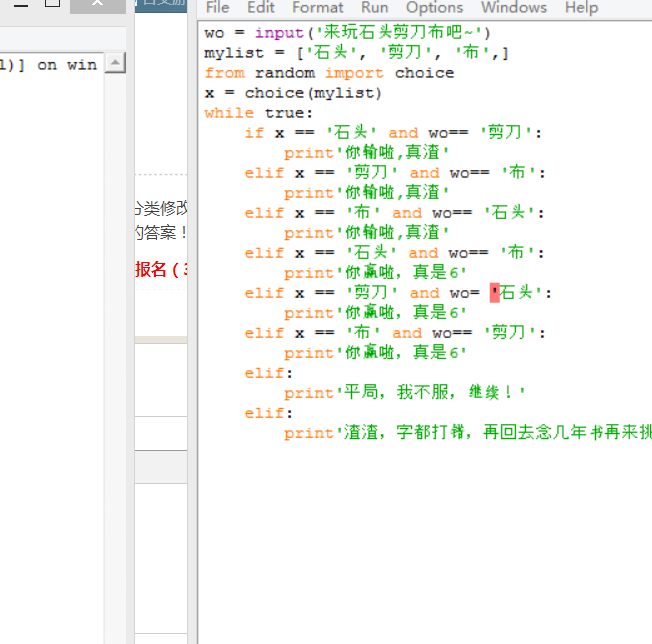Viewport: 652px width, 644px height.
Task: Open the File menu
Action: coord(217,8)
